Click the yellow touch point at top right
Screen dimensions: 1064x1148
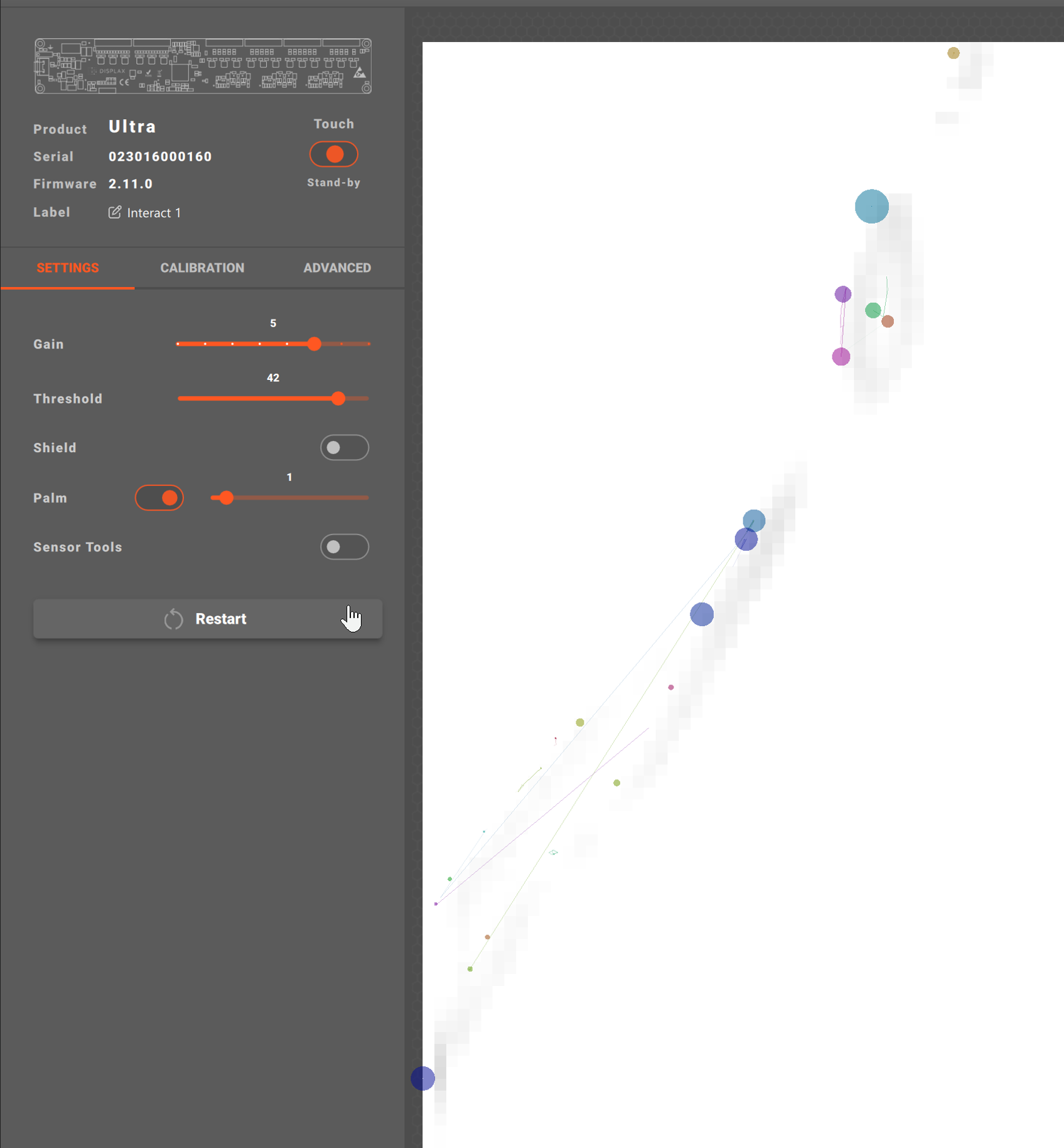(x=953, y=53)
